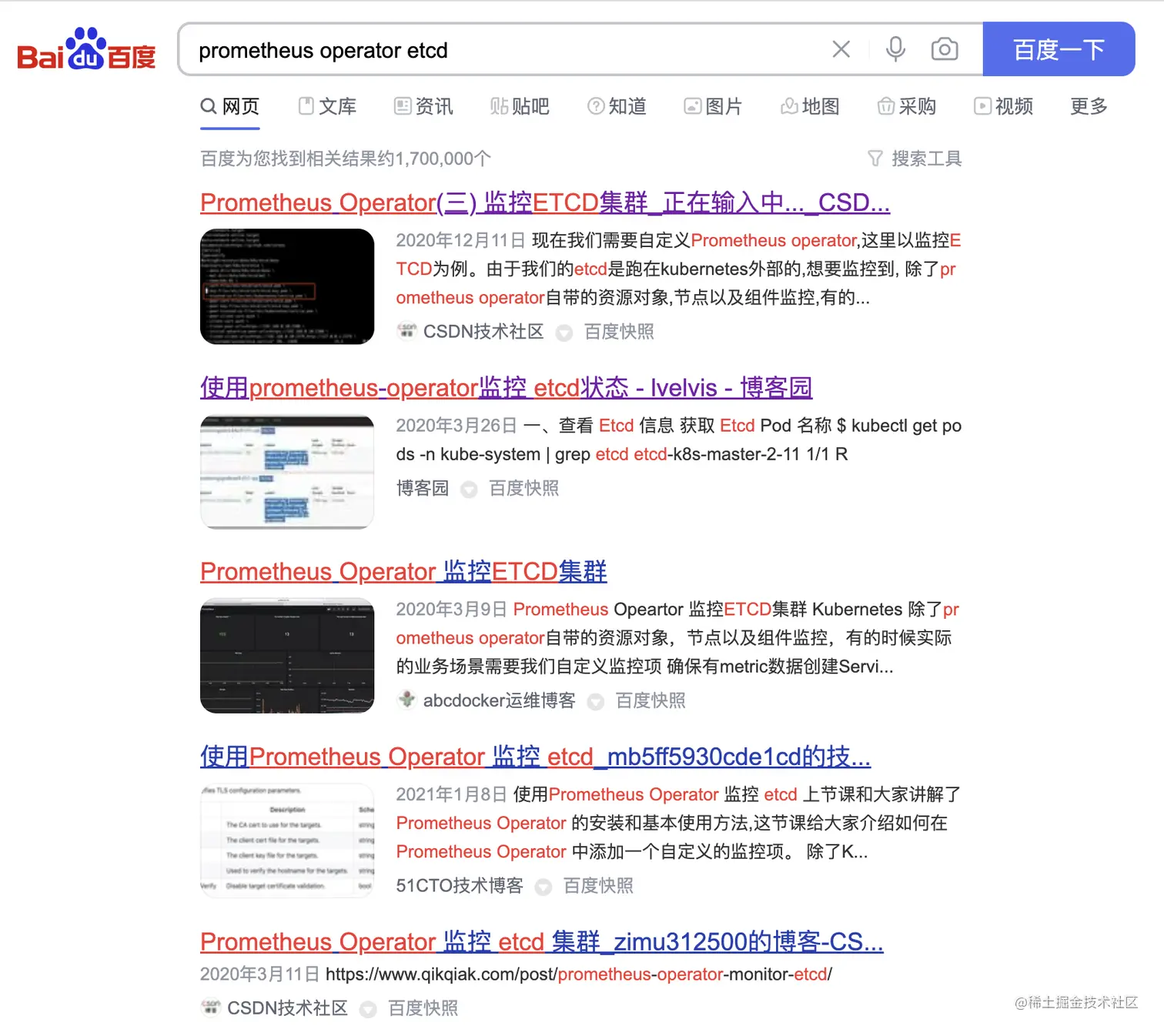Open 百度快照 of the zimu312500 result
Image resolution: width=1164 pixels, height=1036 pixels.
[423, 1008]
